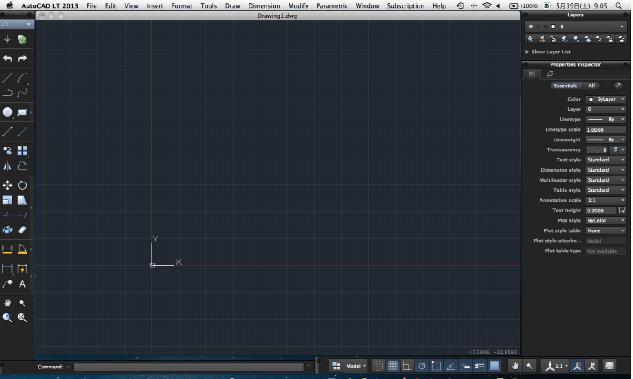Toggle auto-add annotation scales in status bar
The image size is (633, 379).
[591, 366]
